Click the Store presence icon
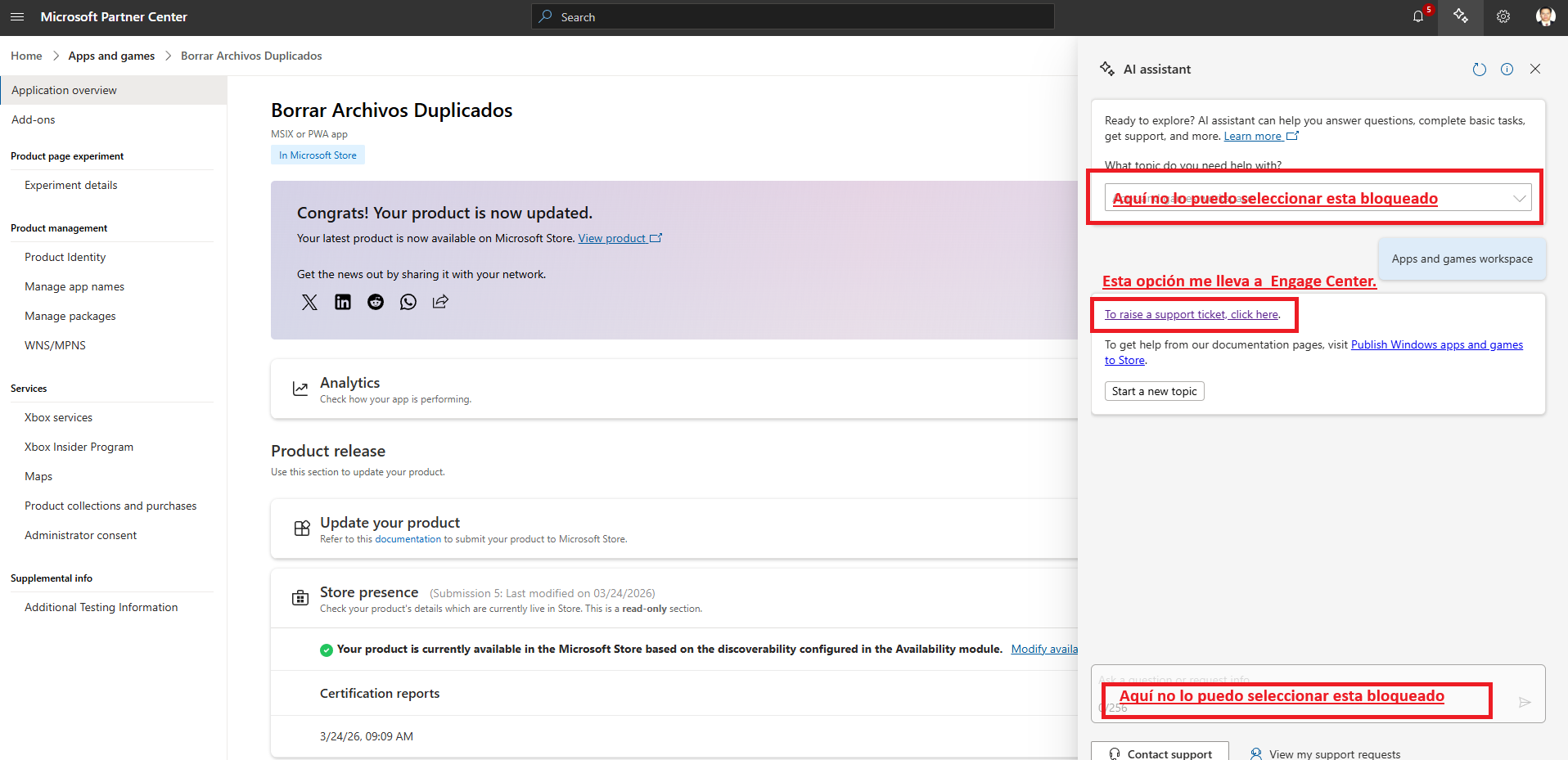 (x=300, y=598)
